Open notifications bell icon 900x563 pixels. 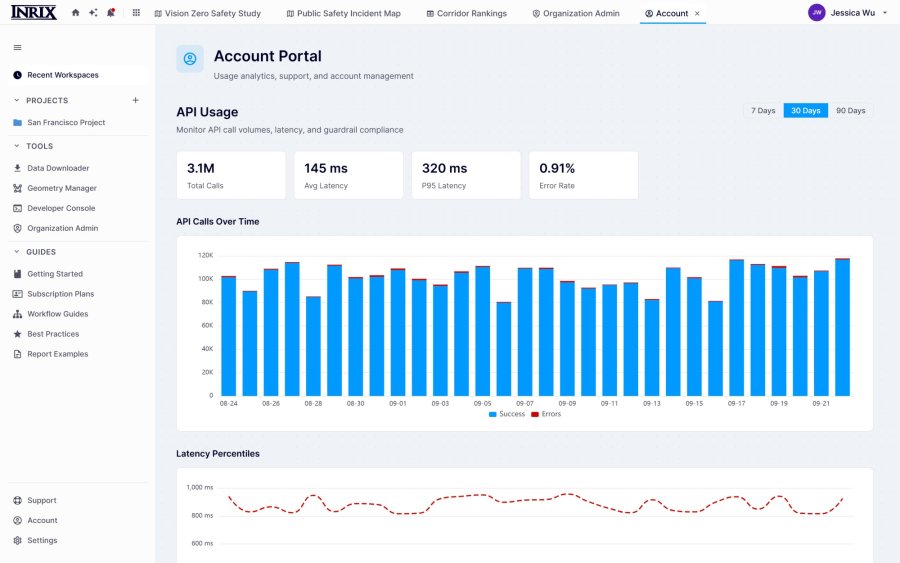(111, 13)
